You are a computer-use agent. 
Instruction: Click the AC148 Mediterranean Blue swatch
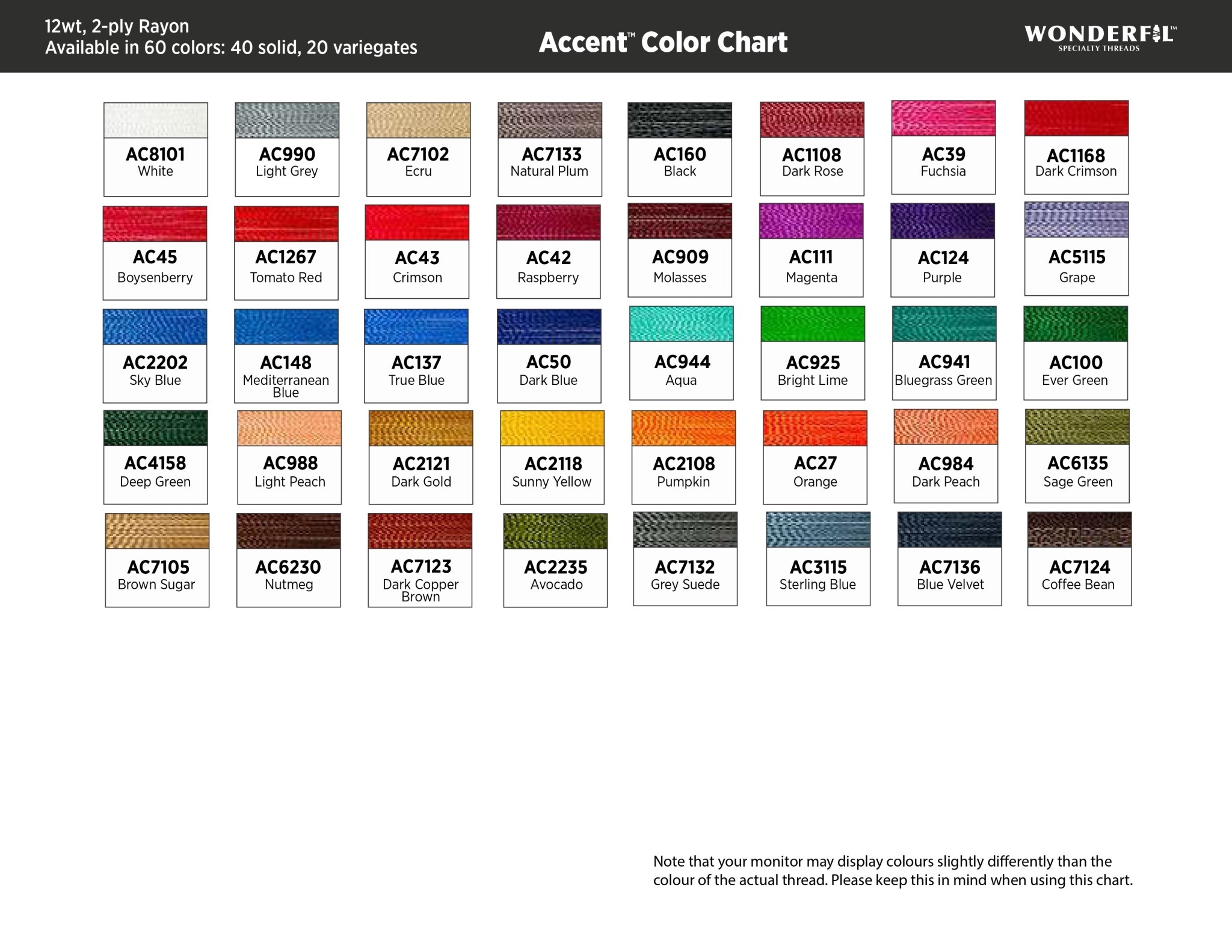[286, 356]
